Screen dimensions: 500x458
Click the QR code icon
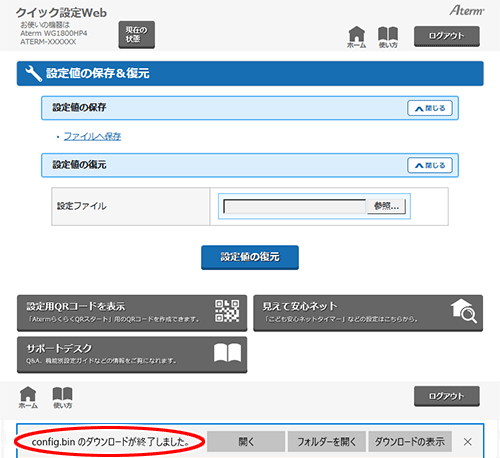(x=227, y=311)
